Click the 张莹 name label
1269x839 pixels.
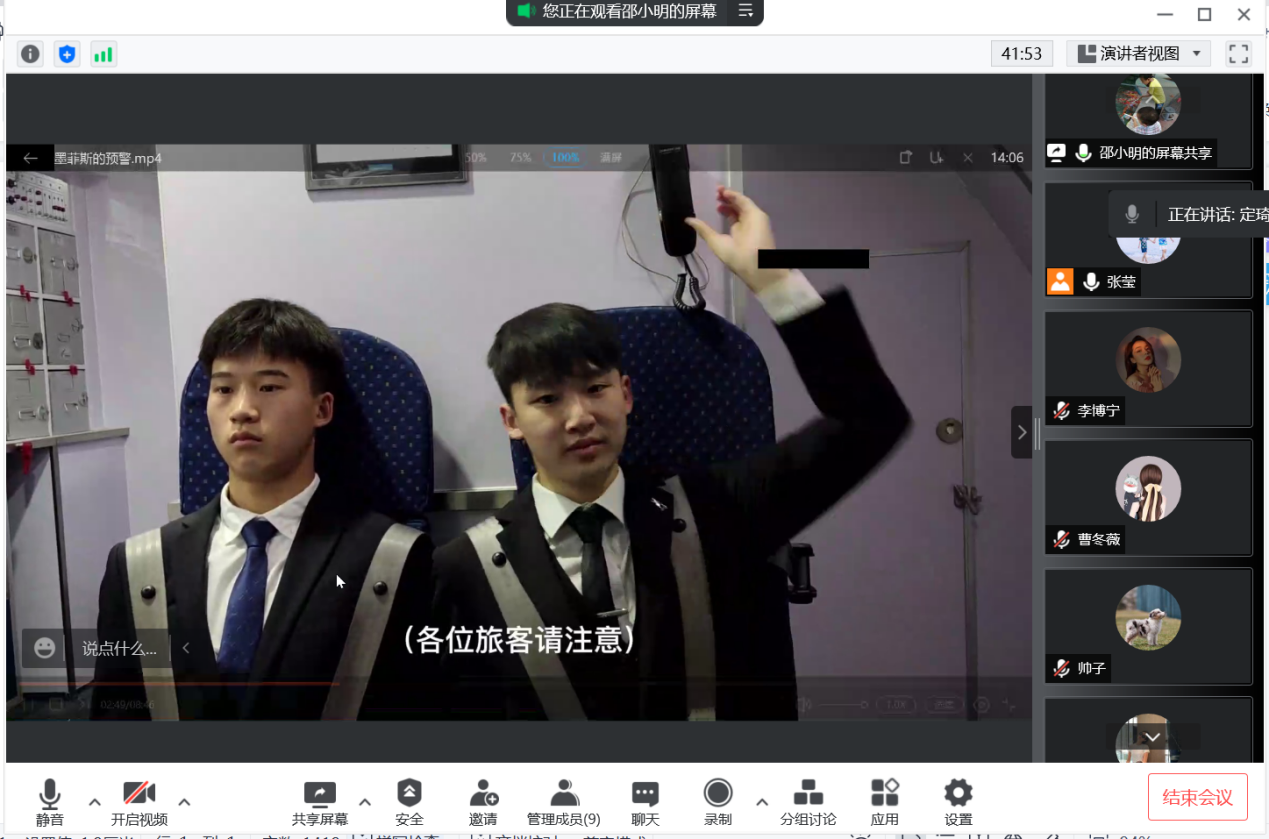click(1121, 282)
